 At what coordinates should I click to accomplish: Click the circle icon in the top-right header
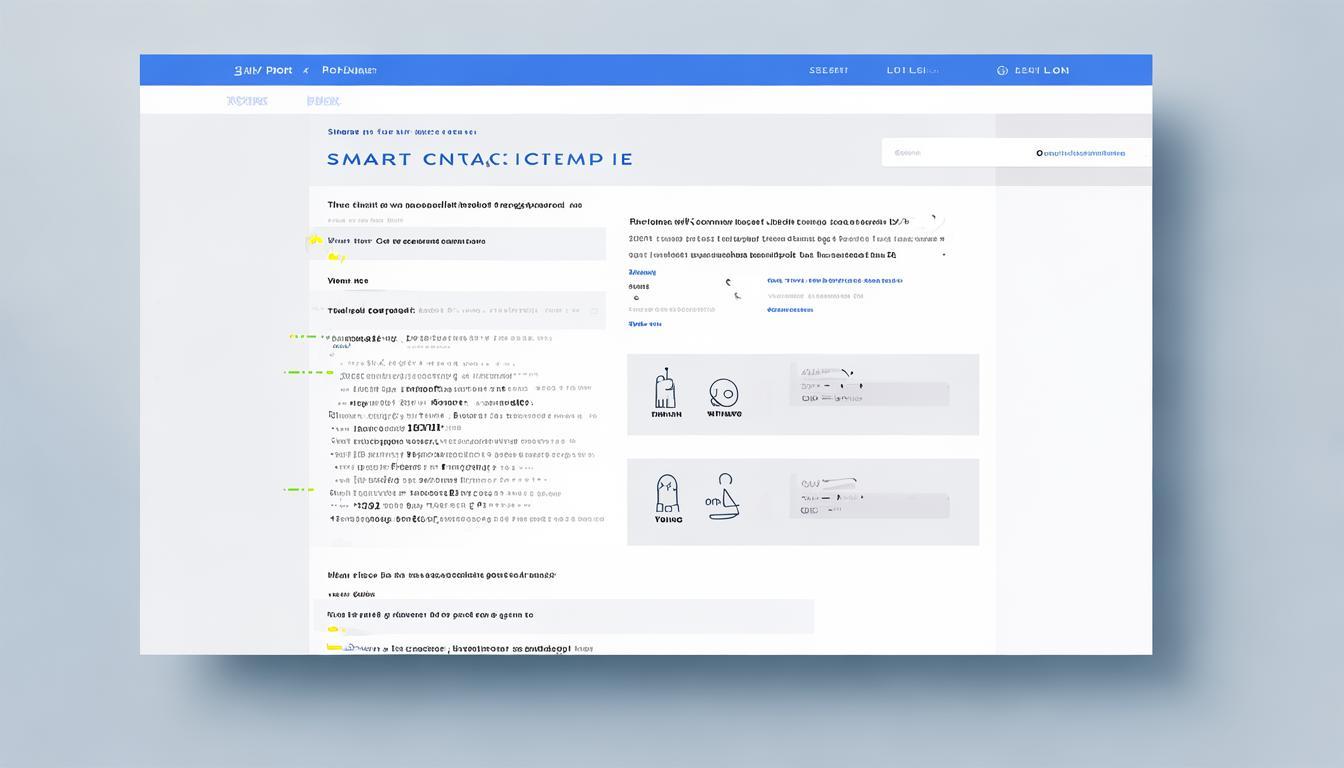(x=1002, y=71)
